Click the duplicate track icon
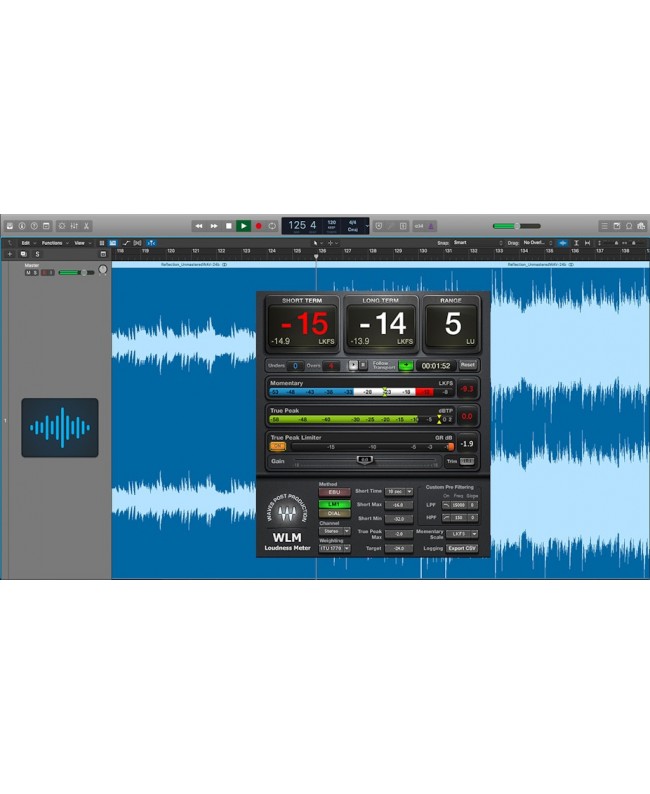Image resolution: width=650 pixels, height=794 pixels. pyautogui.click(x=23, y=254)
